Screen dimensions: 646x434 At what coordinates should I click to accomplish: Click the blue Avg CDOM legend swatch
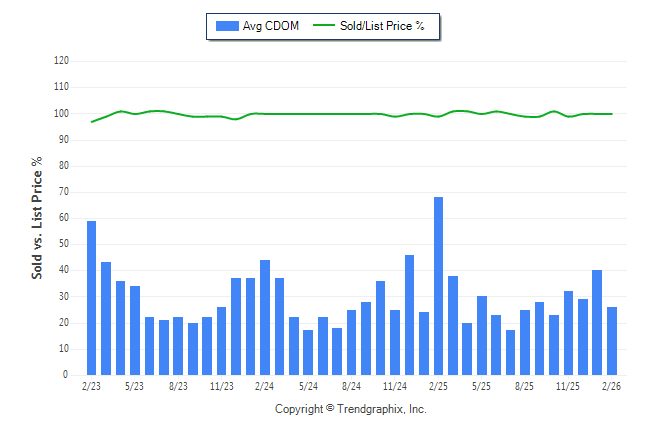[225, 26]
